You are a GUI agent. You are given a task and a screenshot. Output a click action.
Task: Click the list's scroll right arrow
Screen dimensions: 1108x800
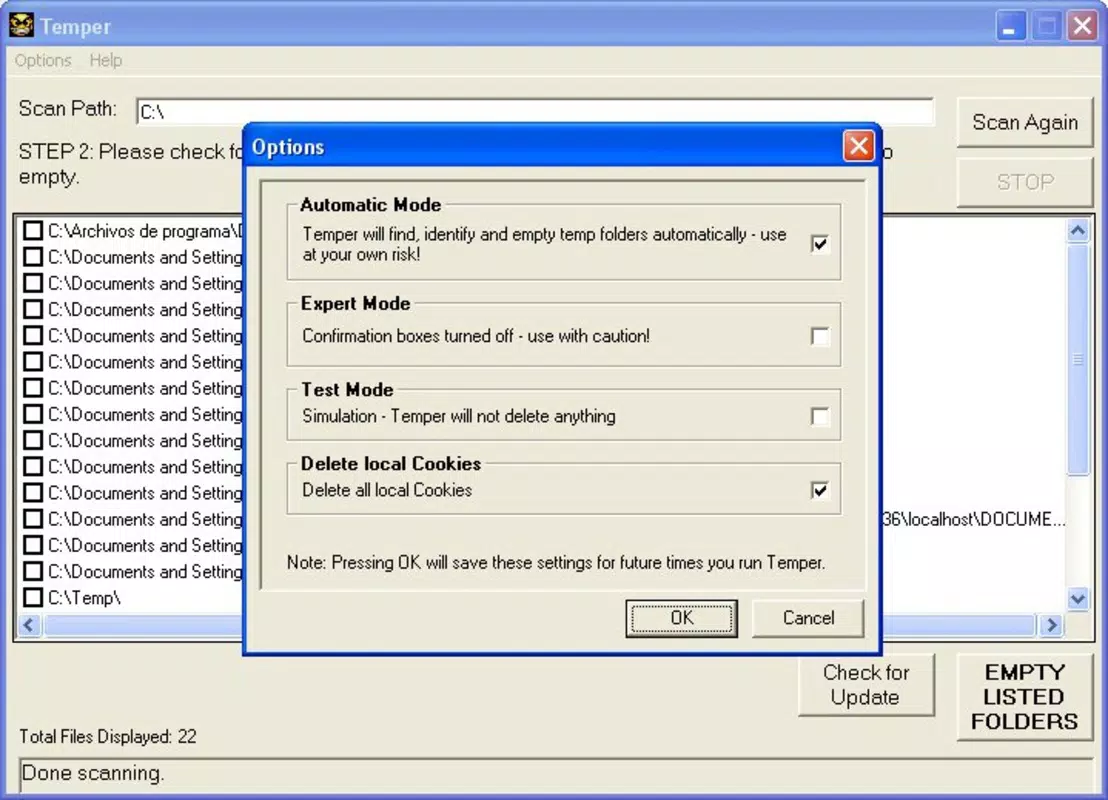point(1051,625)
